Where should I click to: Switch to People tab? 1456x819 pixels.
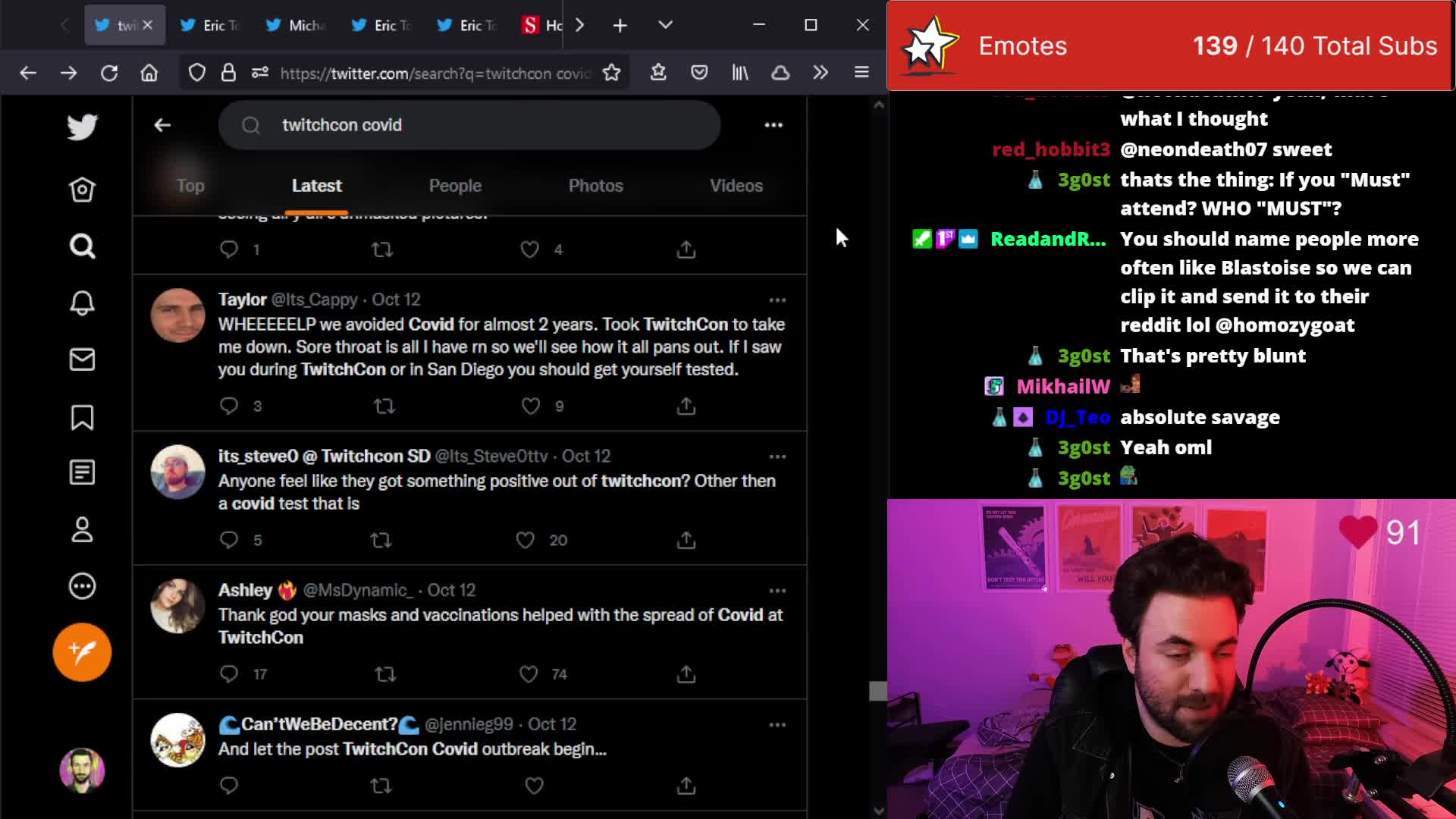(455, 186)
